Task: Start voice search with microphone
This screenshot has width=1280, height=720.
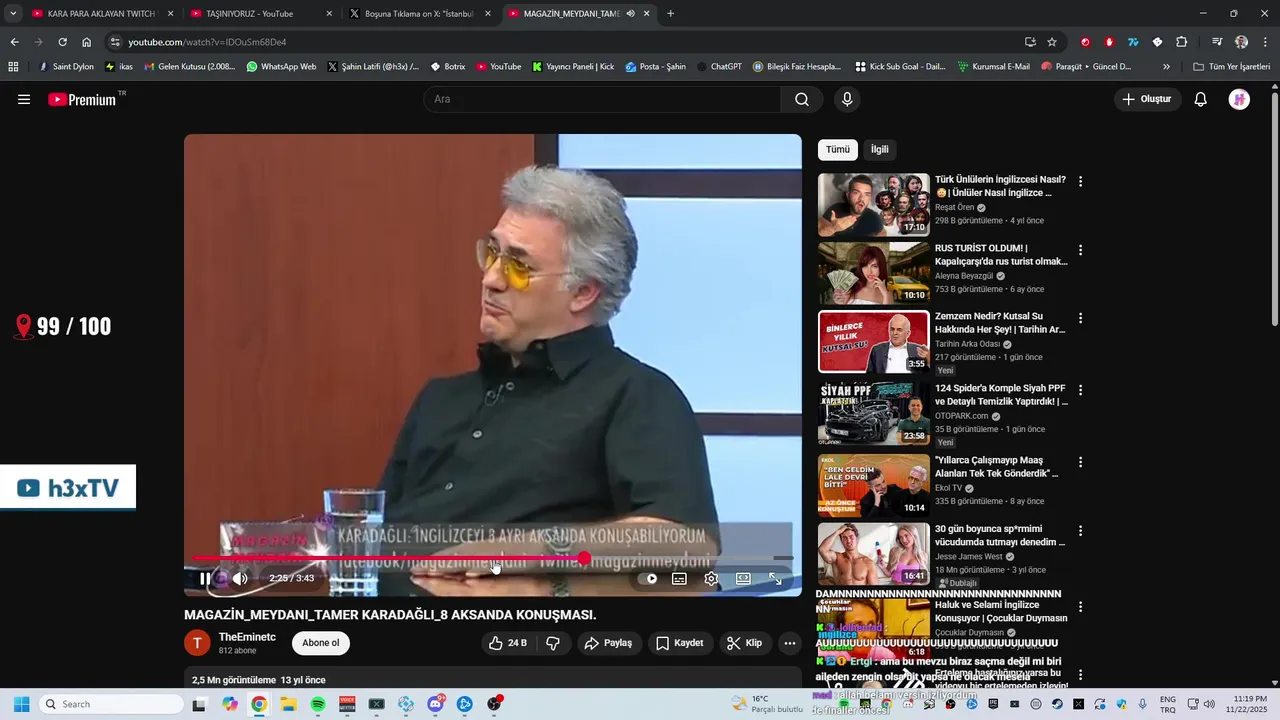Action: [847, 99]
